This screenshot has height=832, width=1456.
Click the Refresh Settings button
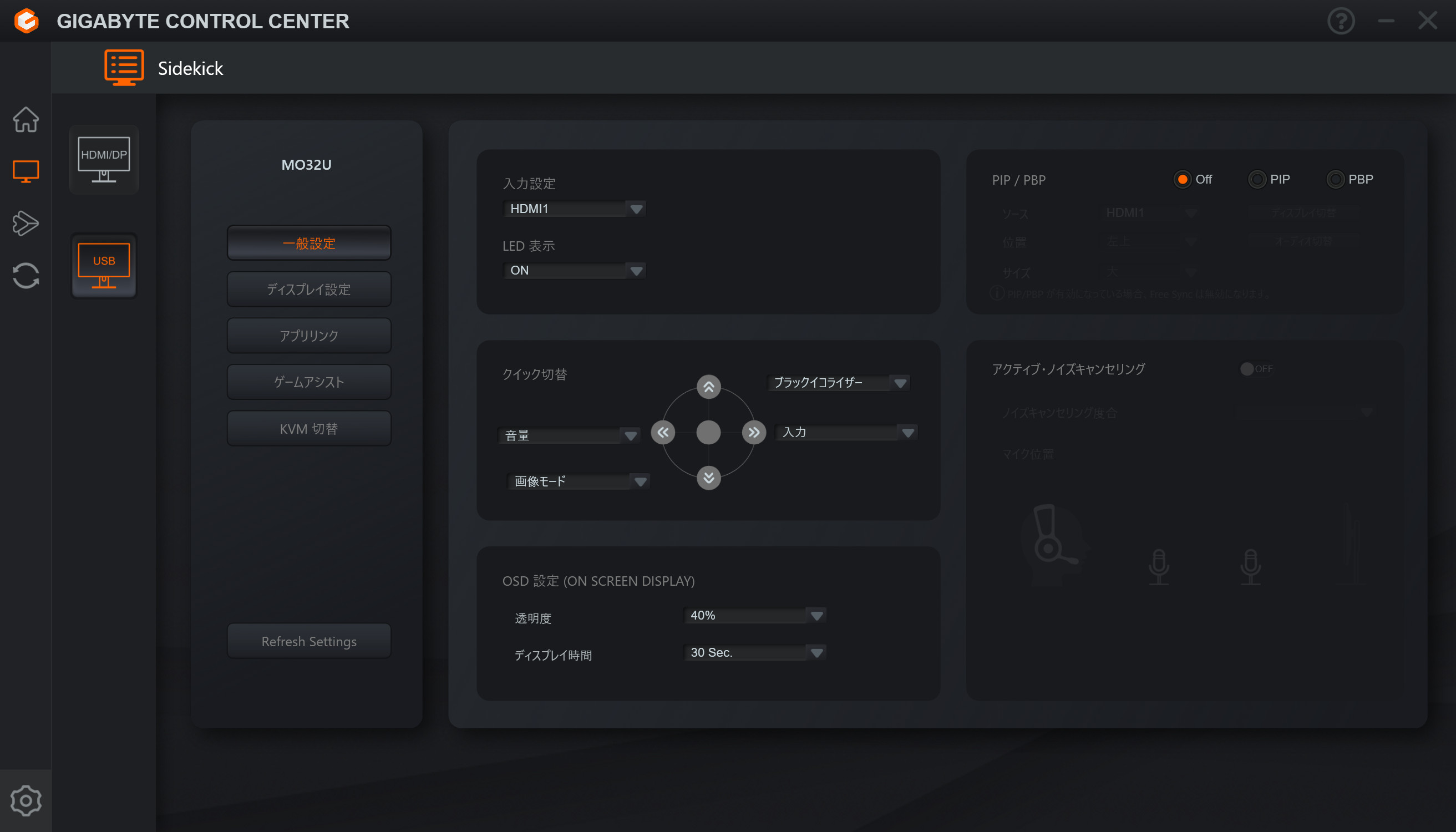point(308,641)
